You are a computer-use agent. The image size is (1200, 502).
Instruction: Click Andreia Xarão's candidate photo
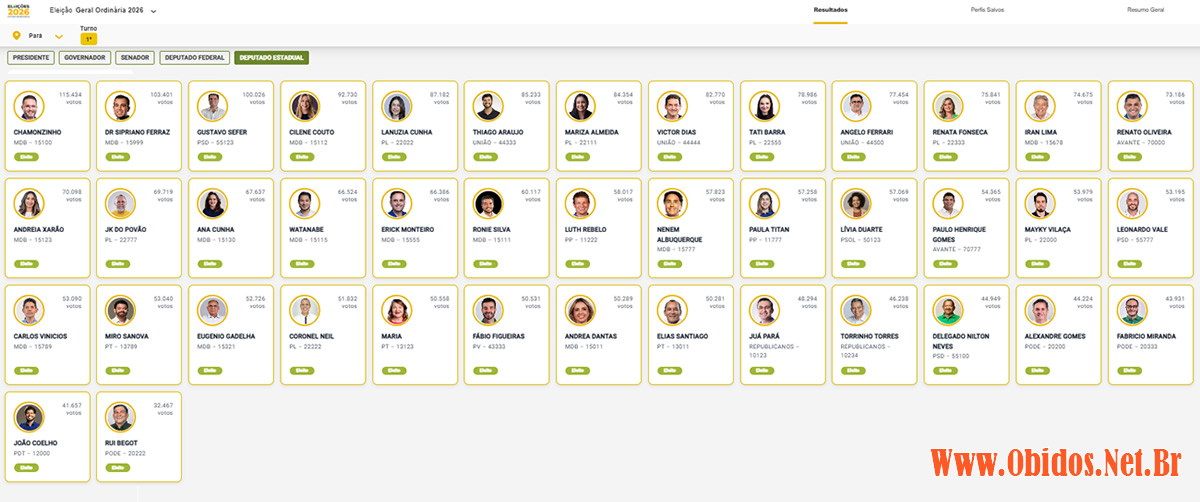click(x=28, y=203)
